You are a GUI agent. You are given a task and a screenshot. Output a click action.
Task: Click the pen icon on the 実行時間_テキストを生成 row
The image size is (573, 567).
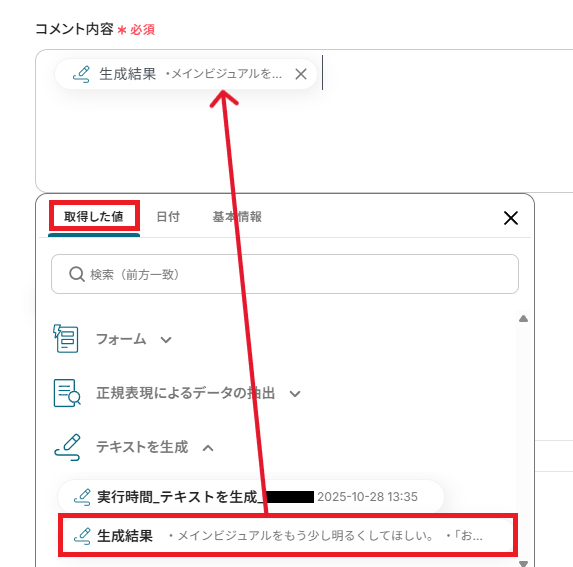tap(82, 497)
